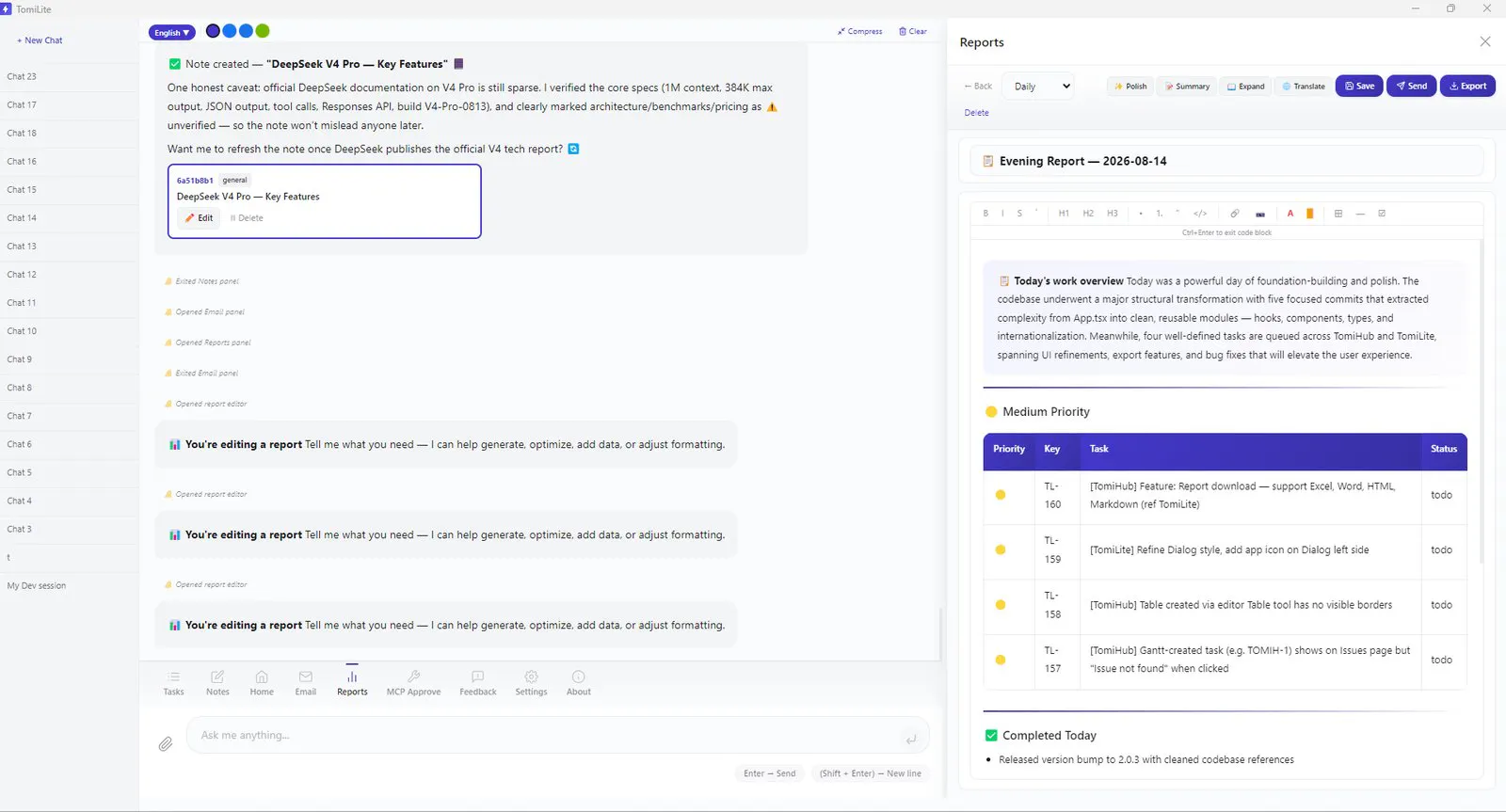Compress the chat conversation
The height and width of the screenshot is (812, 1506).
coord(860,32)
